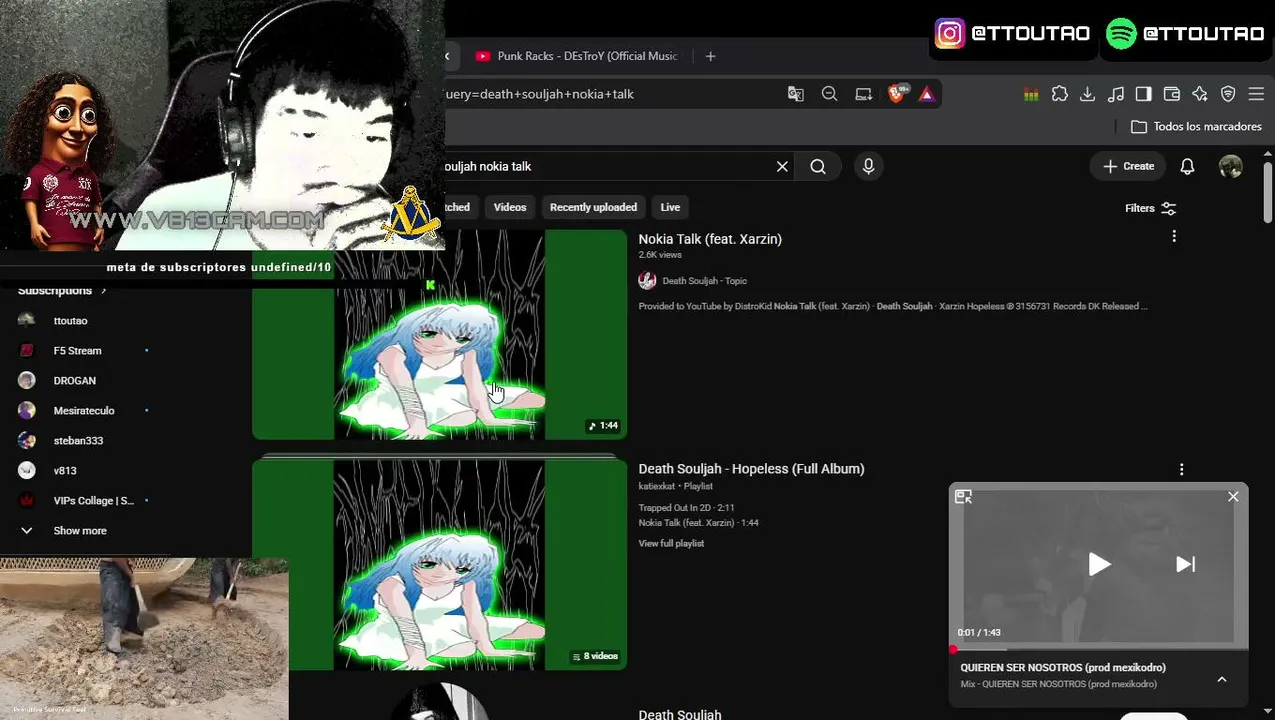Click the Trapped Out In 2D track line

point(686,508)
